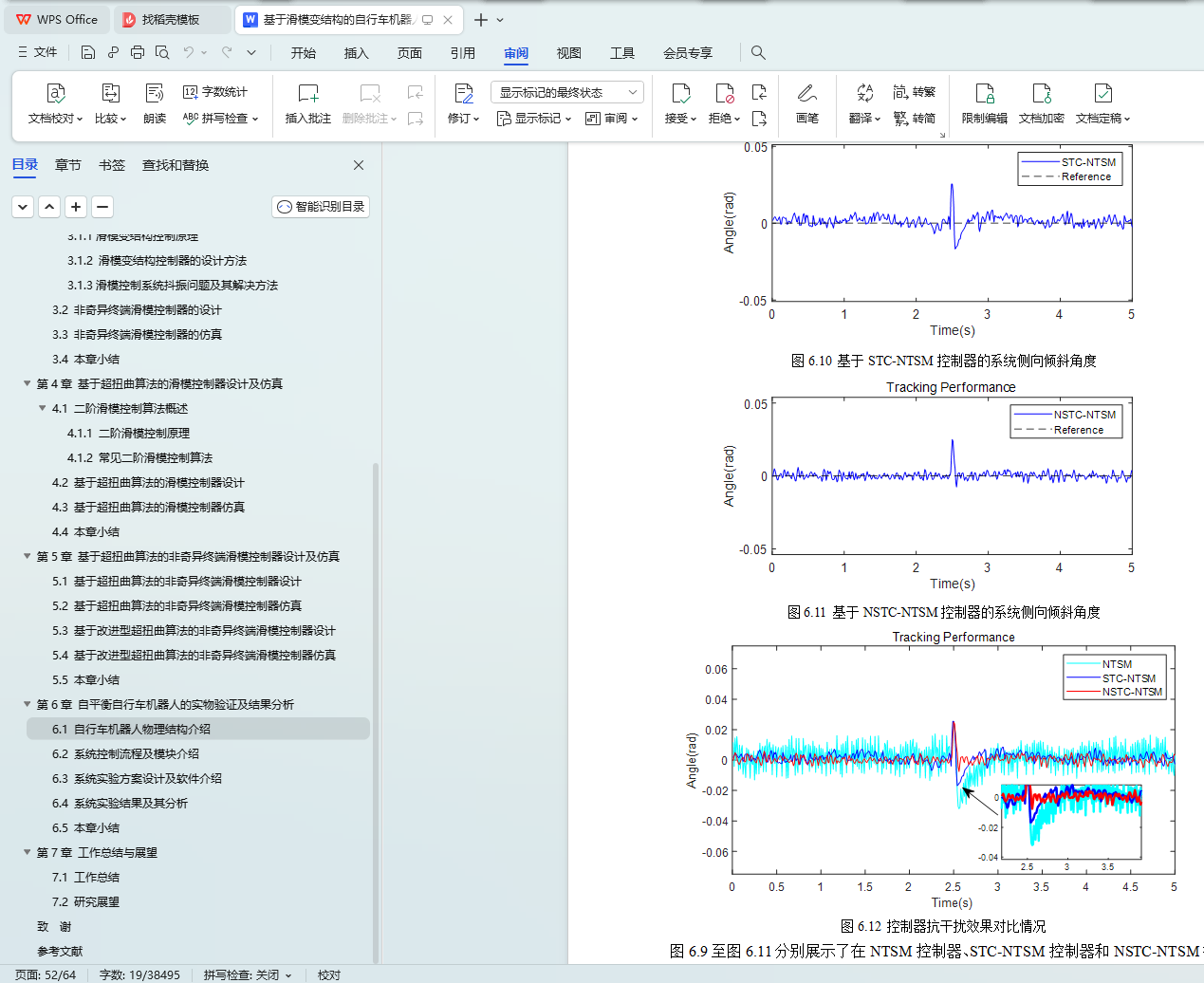The image size is (1204, 983).
Task: Click 插入批注 to add a comment
Action: pyautogui.click(x=308, y=104)
